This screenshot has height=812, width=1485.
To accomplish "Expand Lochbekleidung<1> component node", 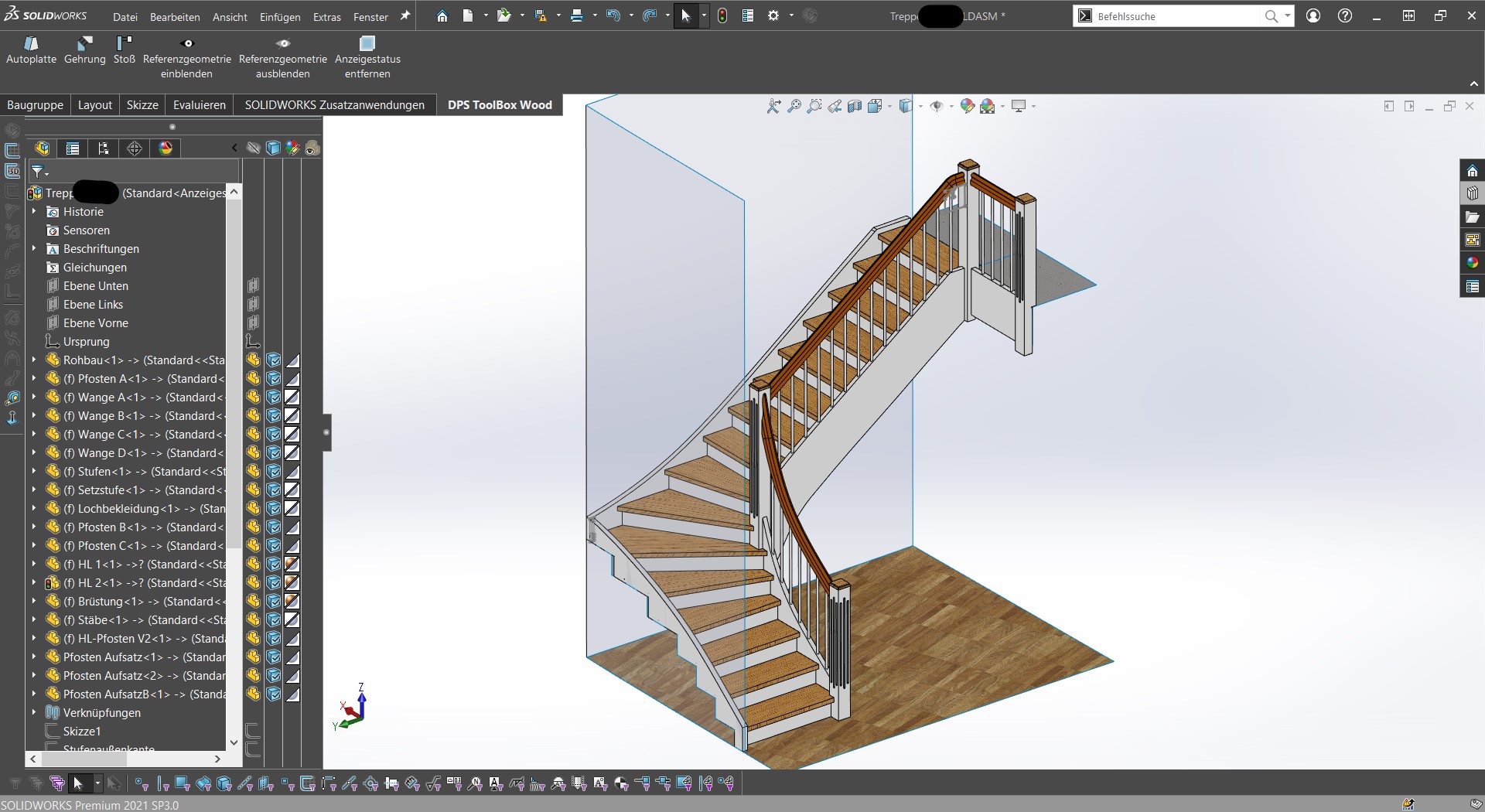I will [x=34, y=508].
